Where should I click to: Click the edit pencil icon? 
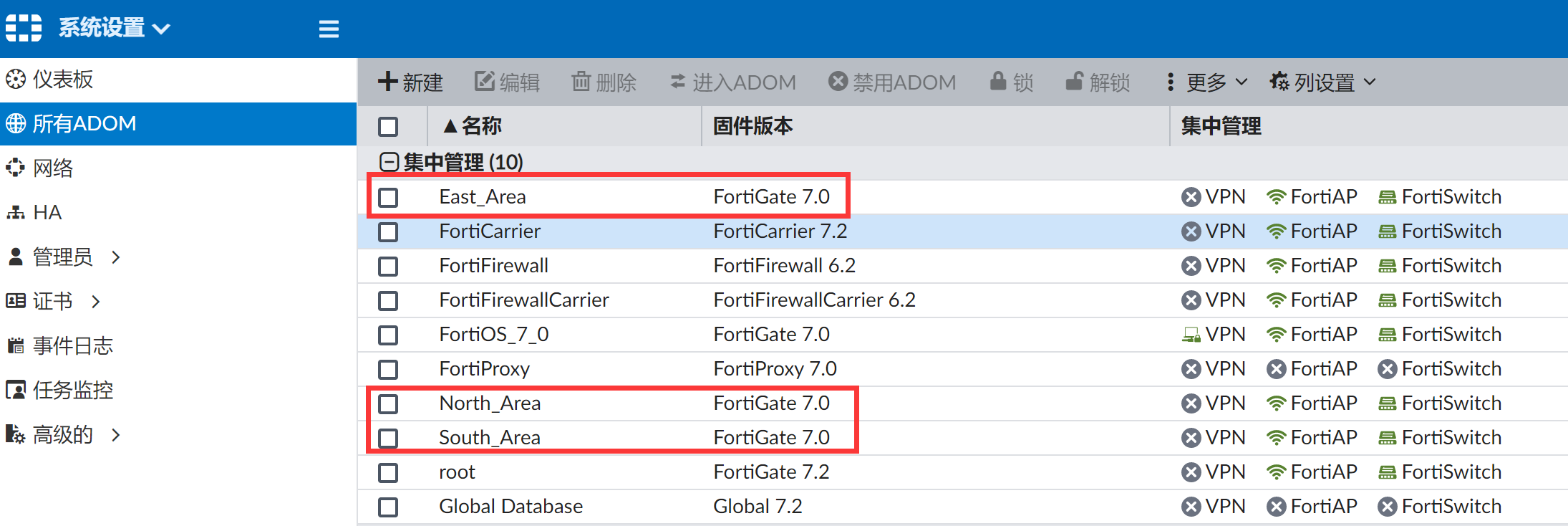pos(485,81)
